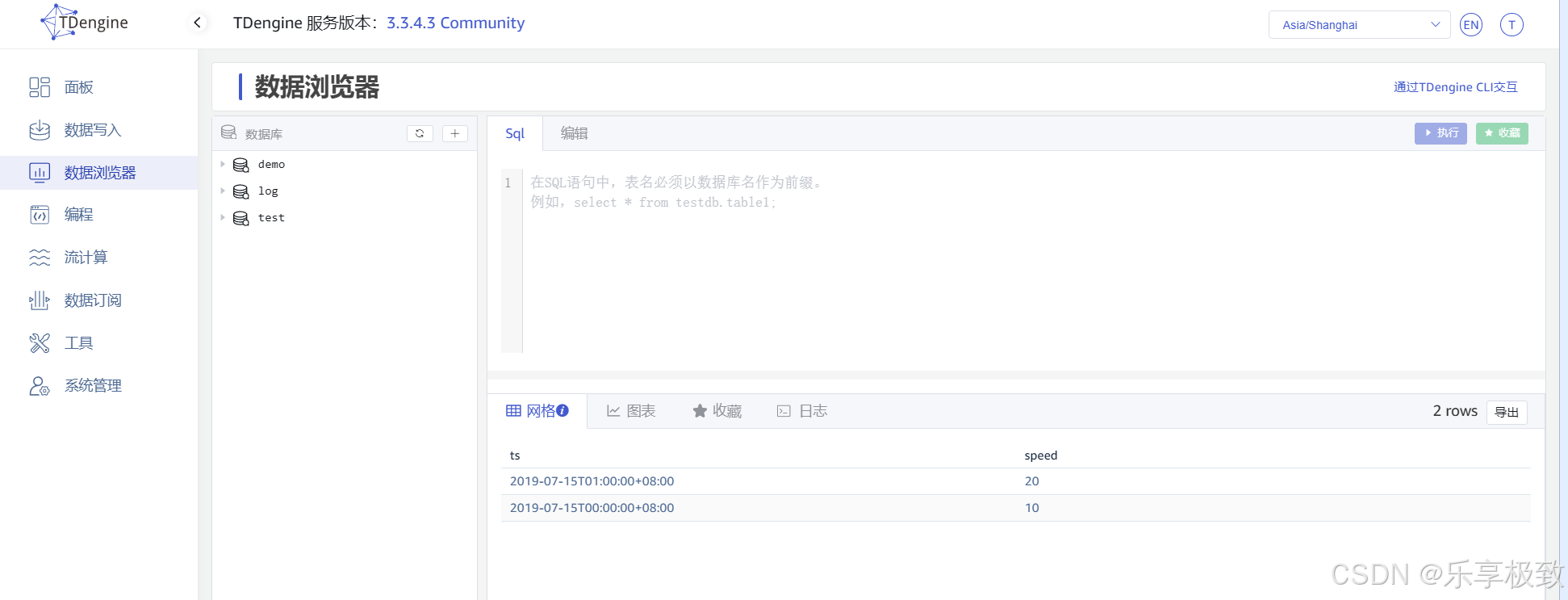Screen dimensions: 1568x600
Task: Open the Asia/Shanghai timezone dropdown
Action: (1359, 25)
